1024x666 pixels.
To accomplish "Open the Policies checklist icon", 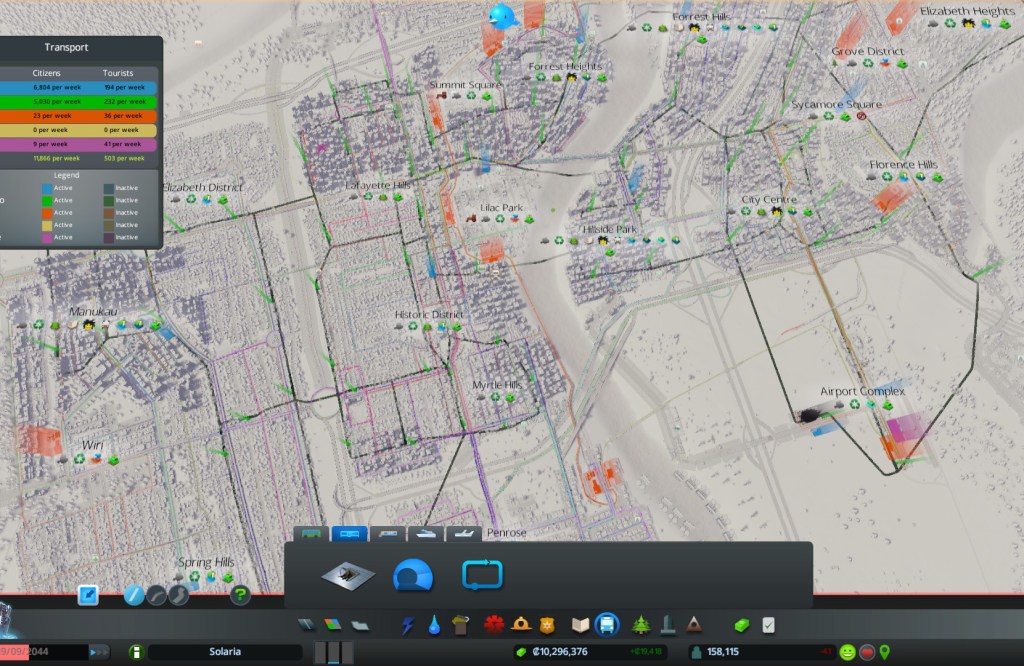I will 768,625.
